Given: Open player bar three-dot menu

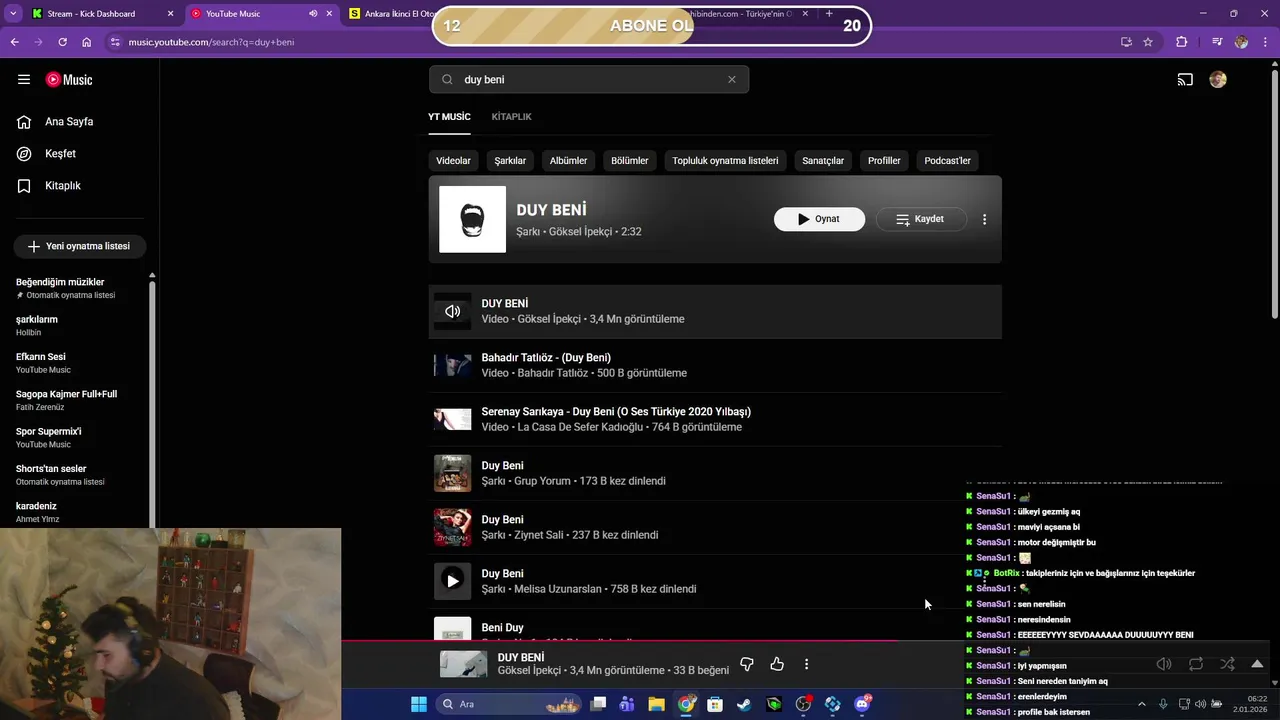Looking at the screenshot, I should 806,664.
